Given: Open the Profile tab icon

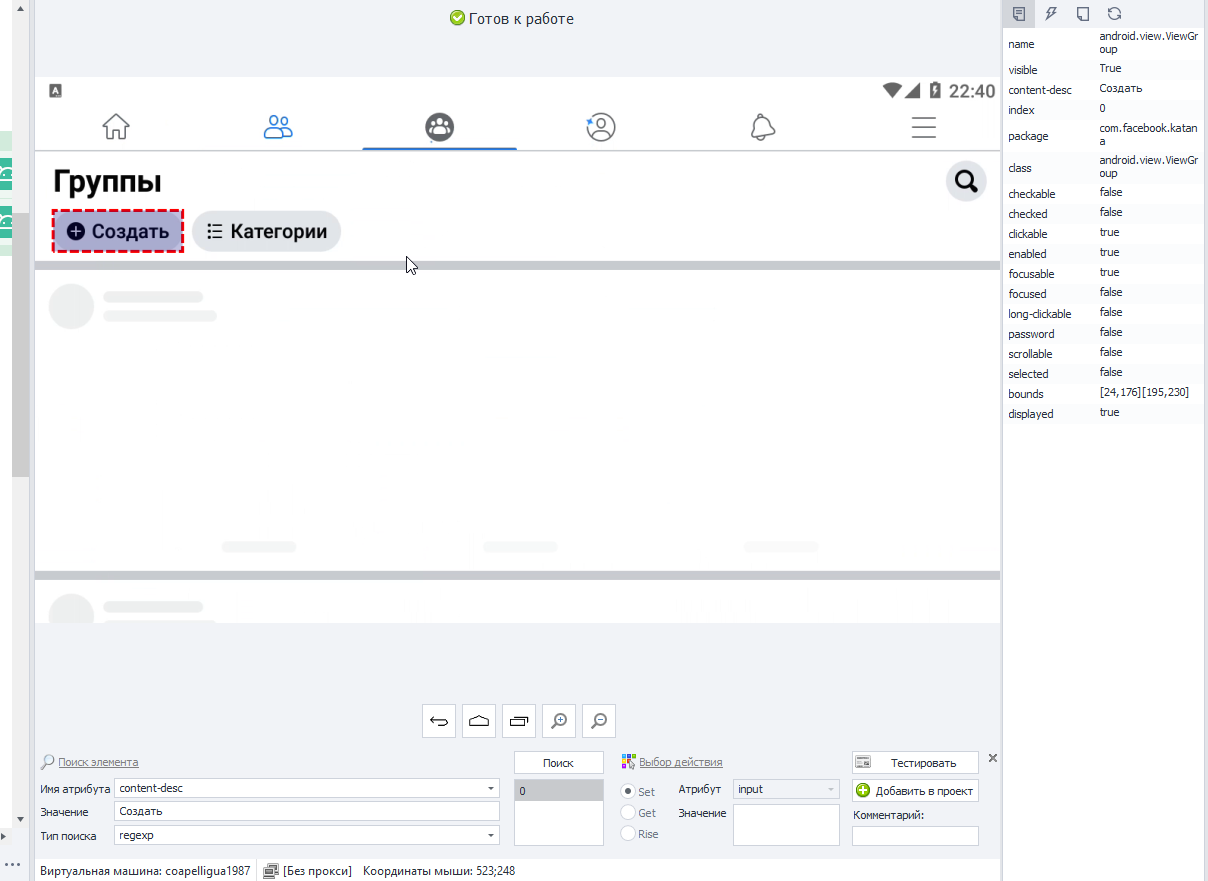Looking at the screenshot, I should (x=601, y=127).
